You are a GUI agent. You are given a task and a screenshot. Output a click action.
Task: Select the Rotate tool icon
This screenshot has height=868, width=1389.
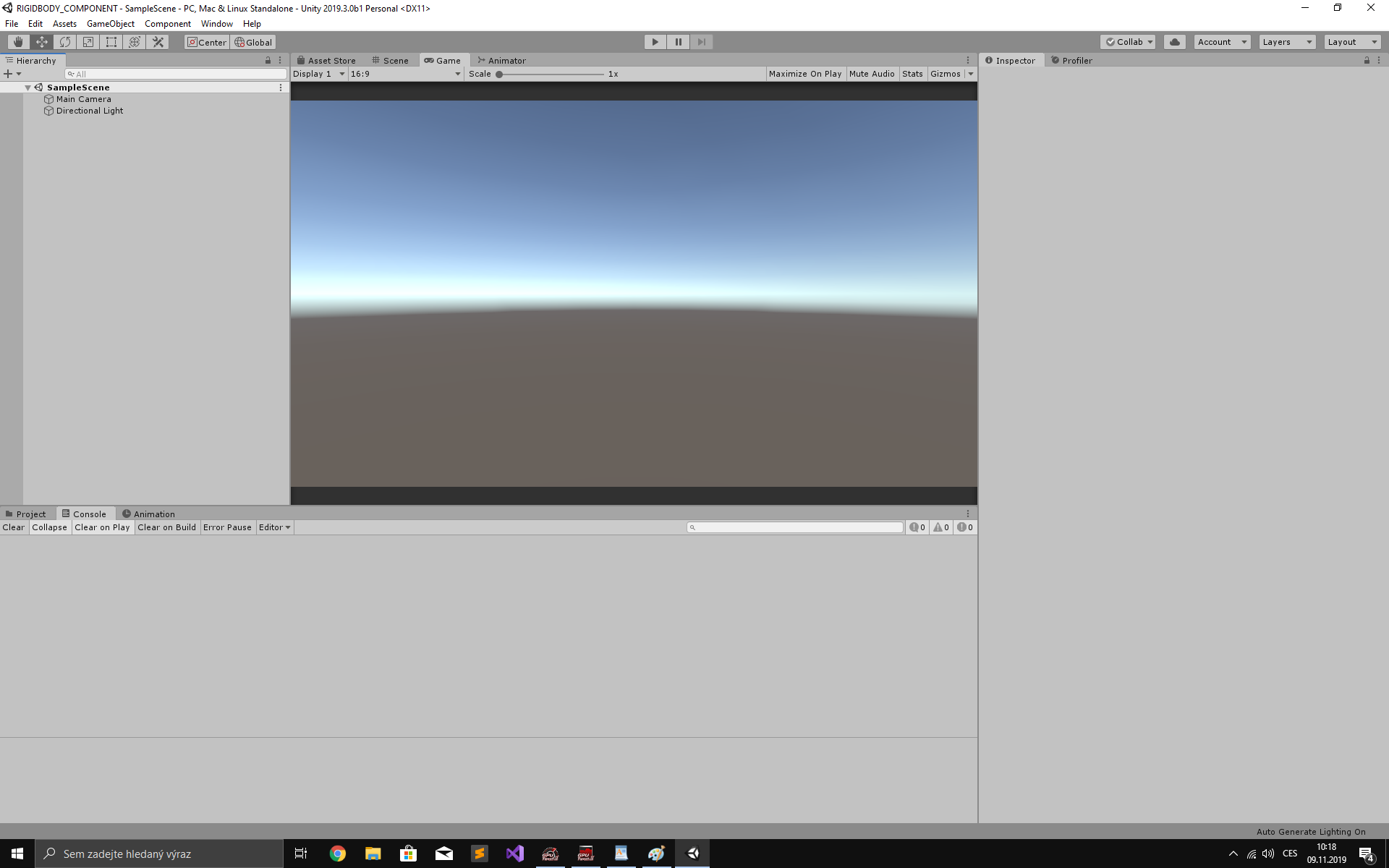[64, 42]
